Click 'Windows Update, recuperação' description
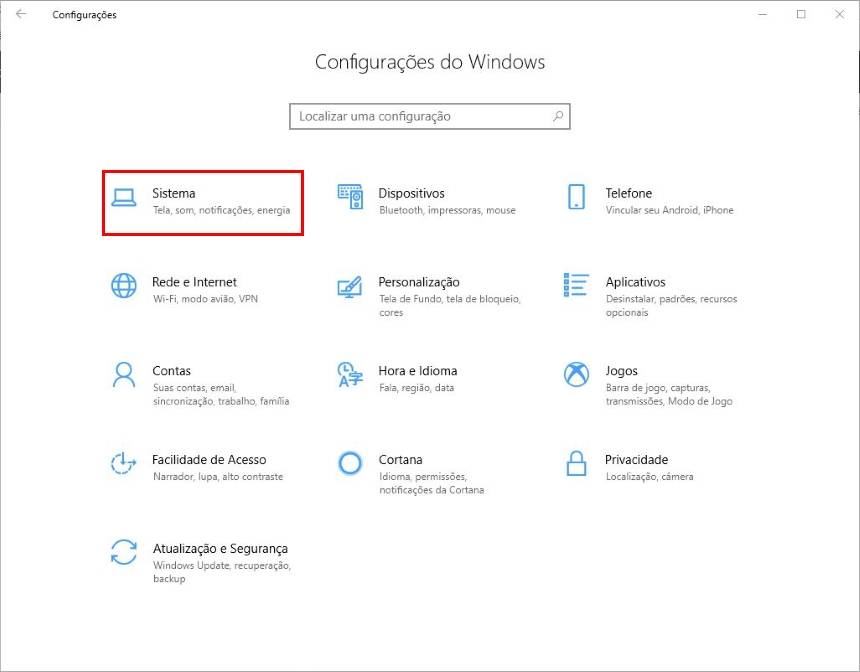The height and width of the screenshot is (672, 860). (222, 566)
